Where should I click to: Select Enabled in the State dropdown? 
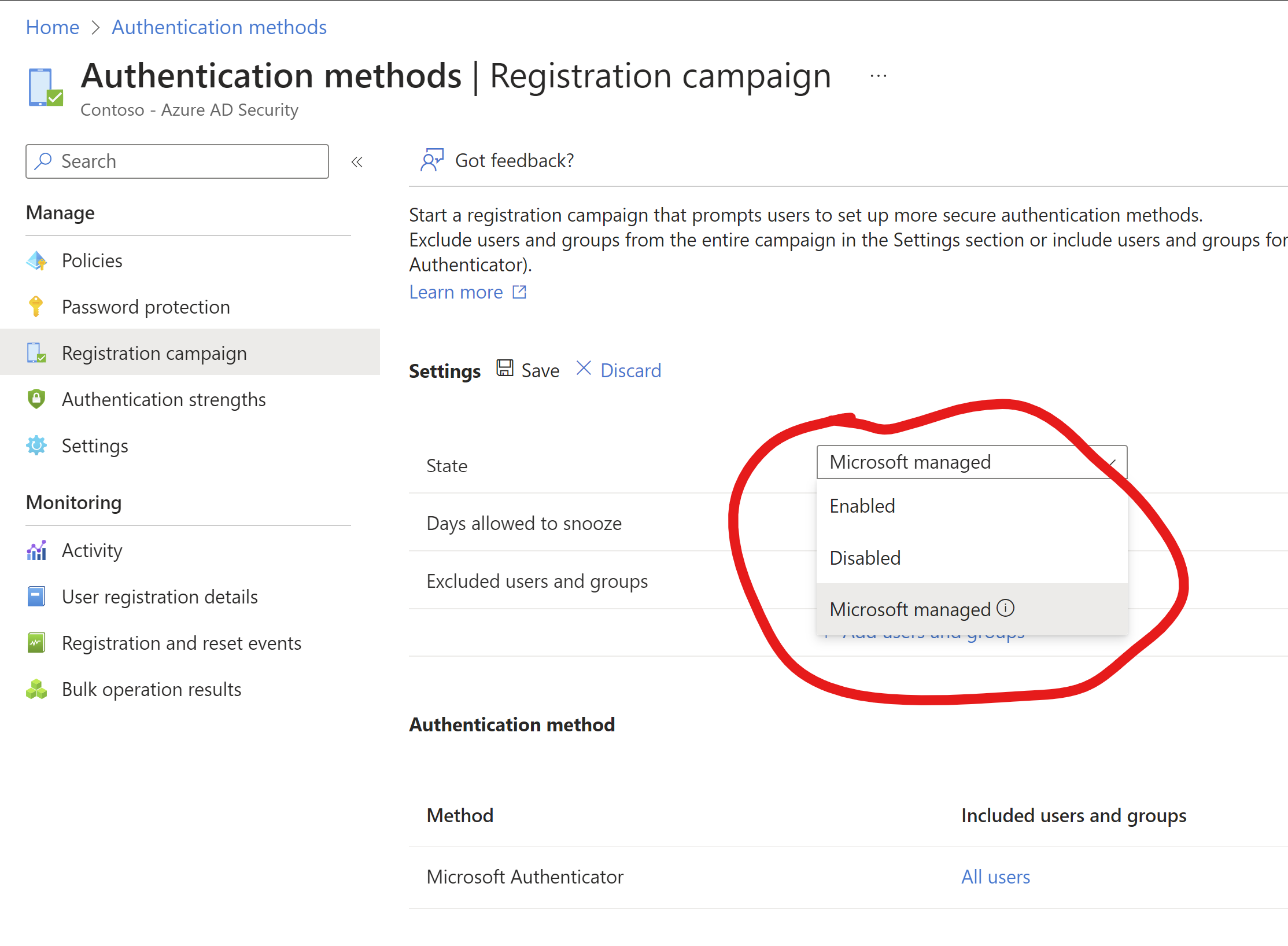point(861,505)
